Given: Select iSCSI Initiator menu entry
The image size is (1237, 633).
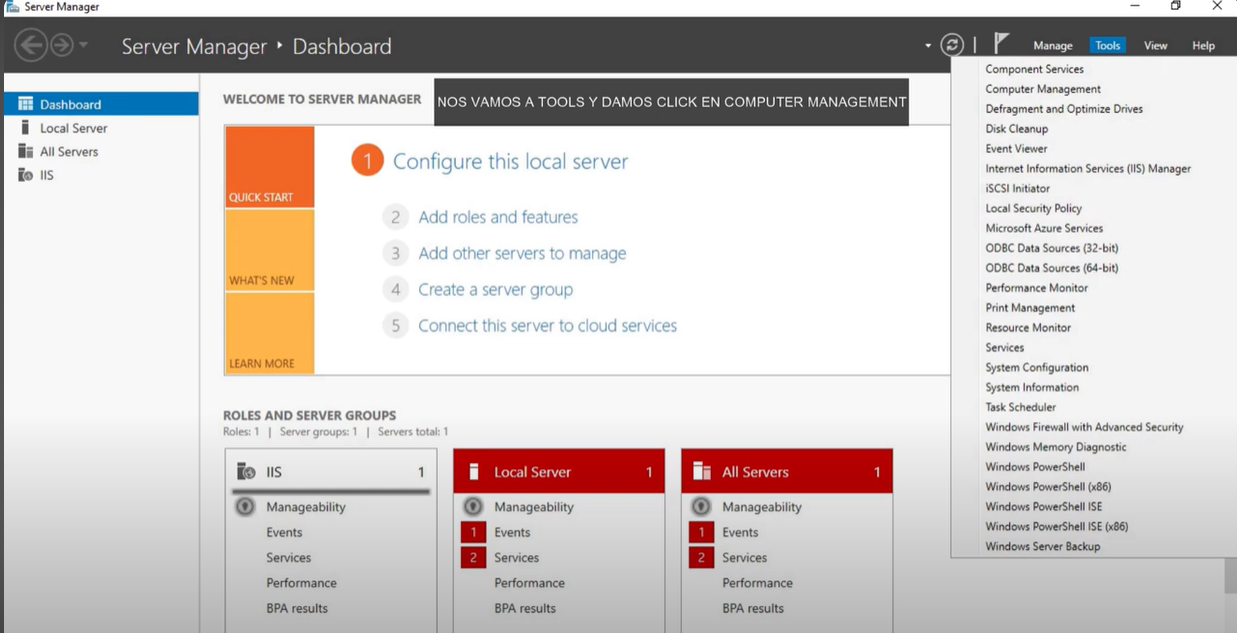Looking at the screenshot, I should click(1017, 188).
